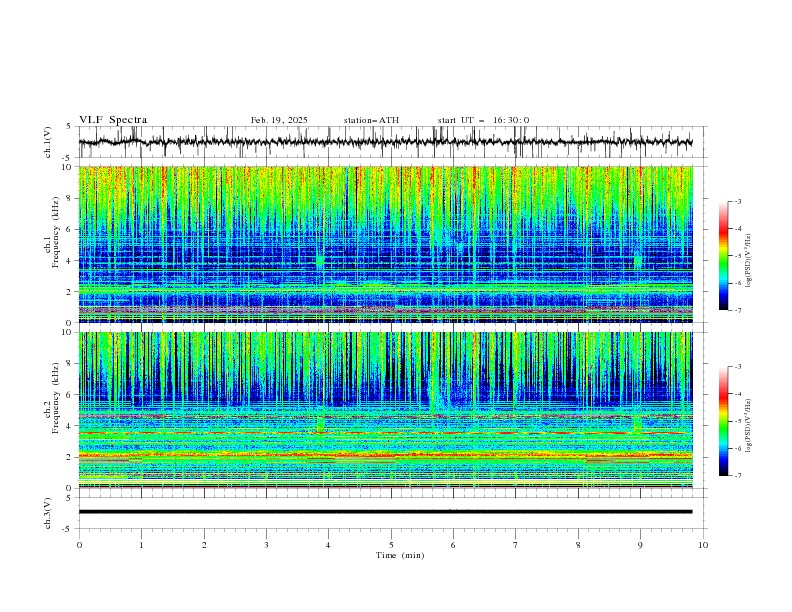This screenshot has width=792, height=612.
Task: Click the ch.3 flat black waveform trace
Action: click(385, 512)
